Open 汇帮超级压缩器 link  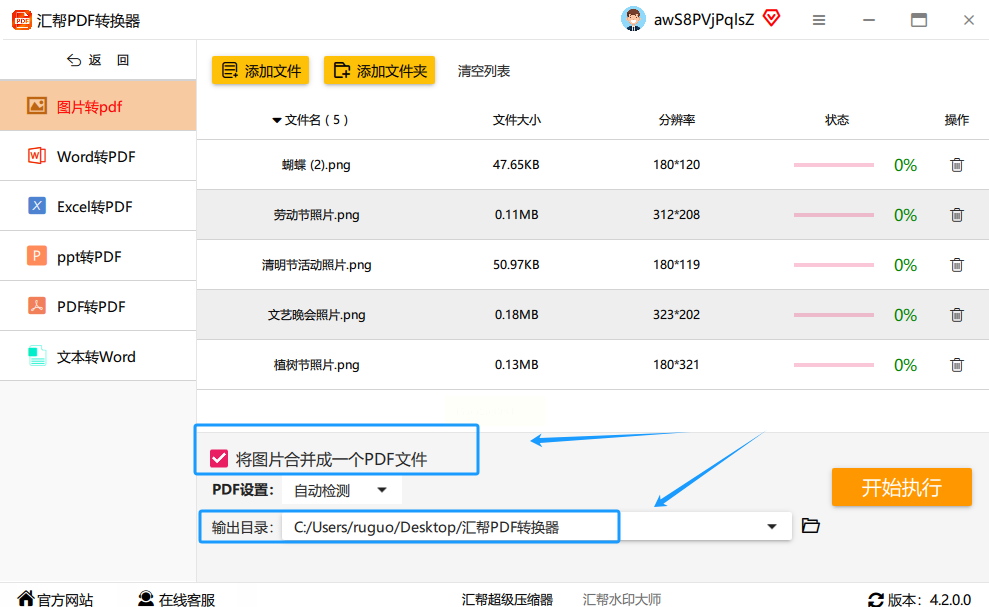click(x=507, y=599)
